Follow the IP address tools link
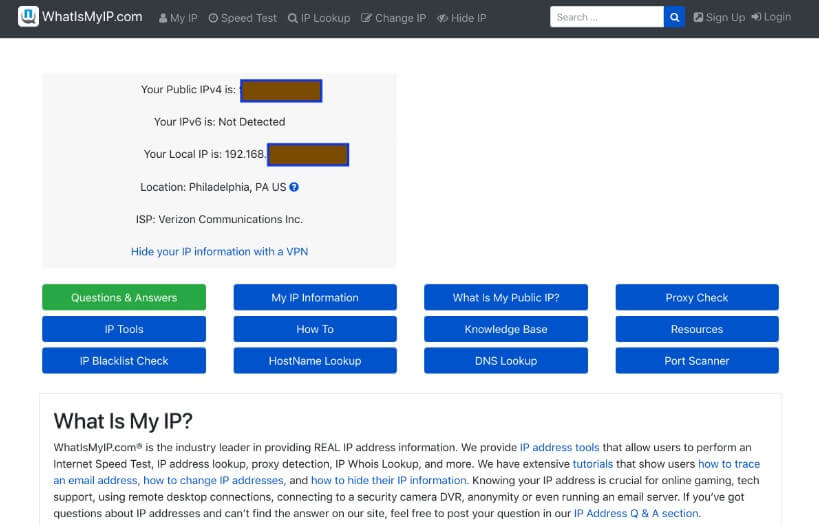819x526 pixels. [x=559, y=447]
